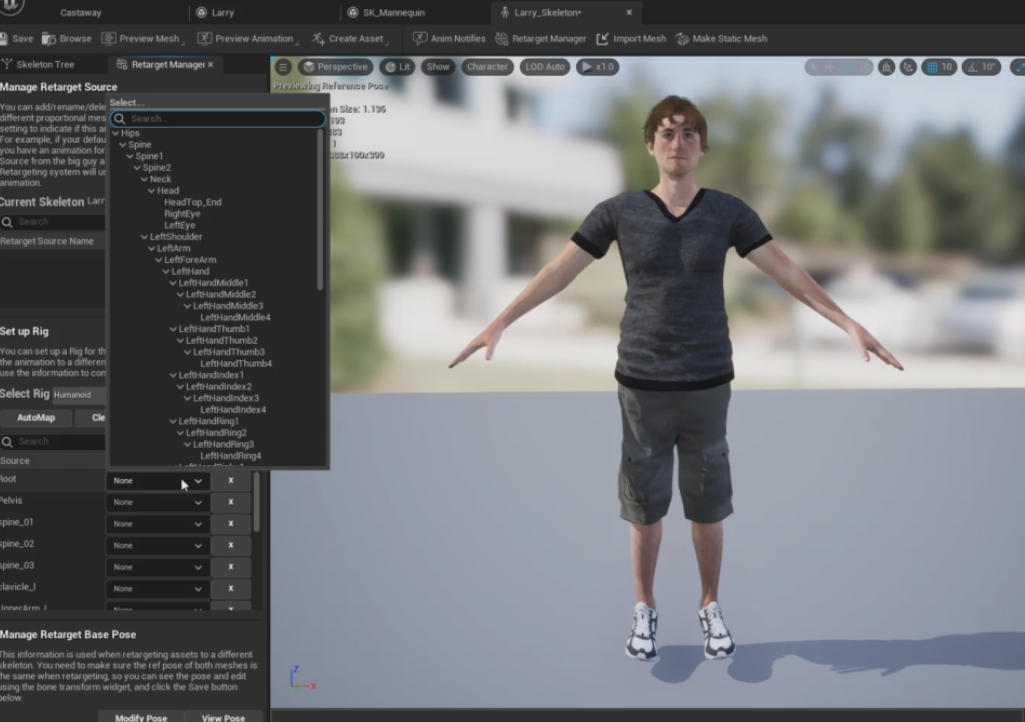This screenshot has width=1025, height=722.
Task: Open the spine_03 bone mapping dropdown
Action: 158,567
